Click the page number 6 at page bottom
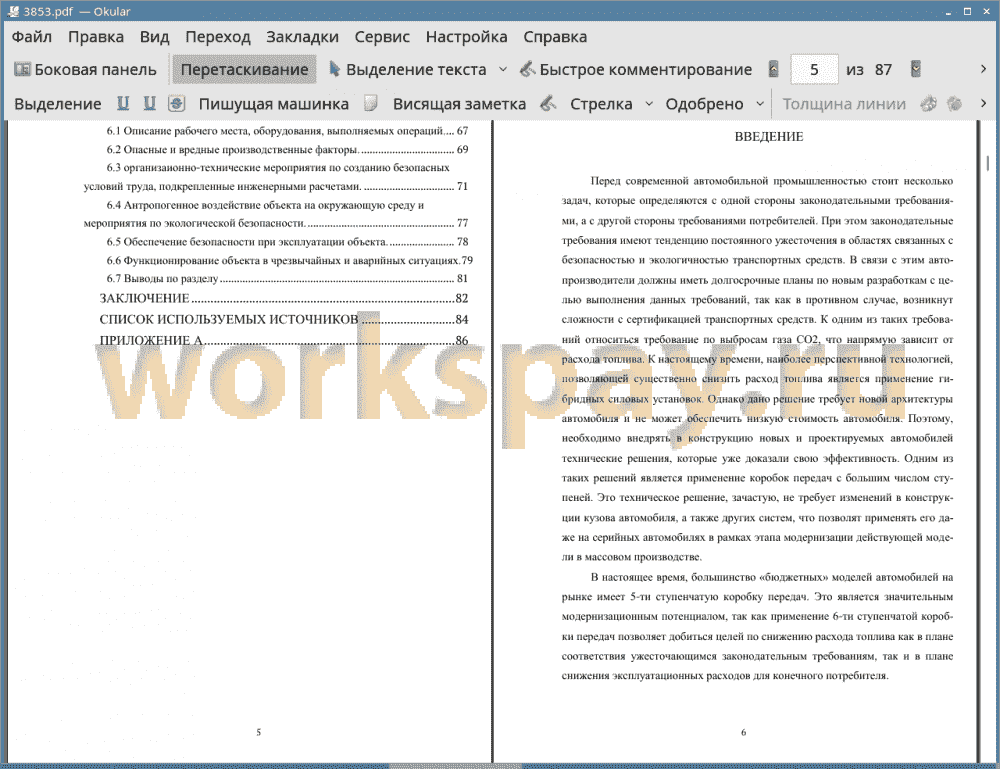This screenshot has height=769, width=1000. click(x=743, y=732)
